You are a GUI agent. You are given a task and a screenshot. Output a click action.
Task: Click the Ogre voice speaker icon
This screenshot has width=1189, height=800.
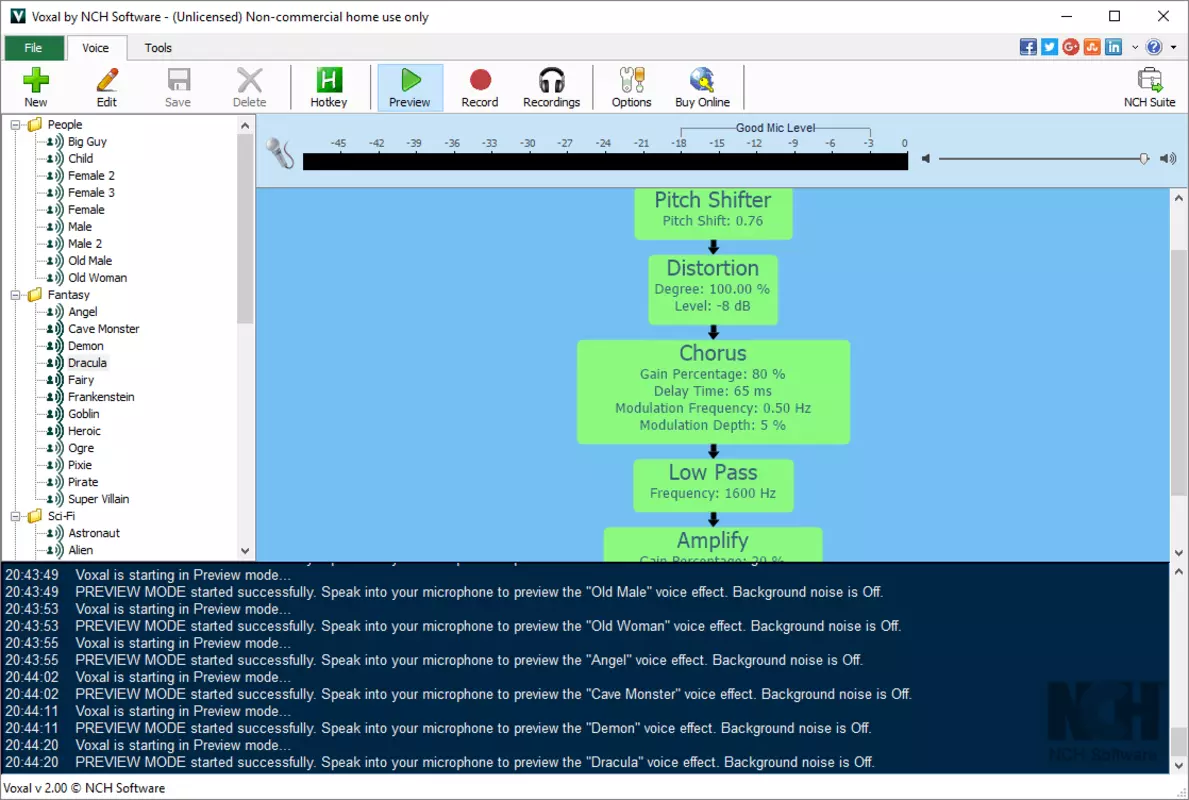[55, 448]
